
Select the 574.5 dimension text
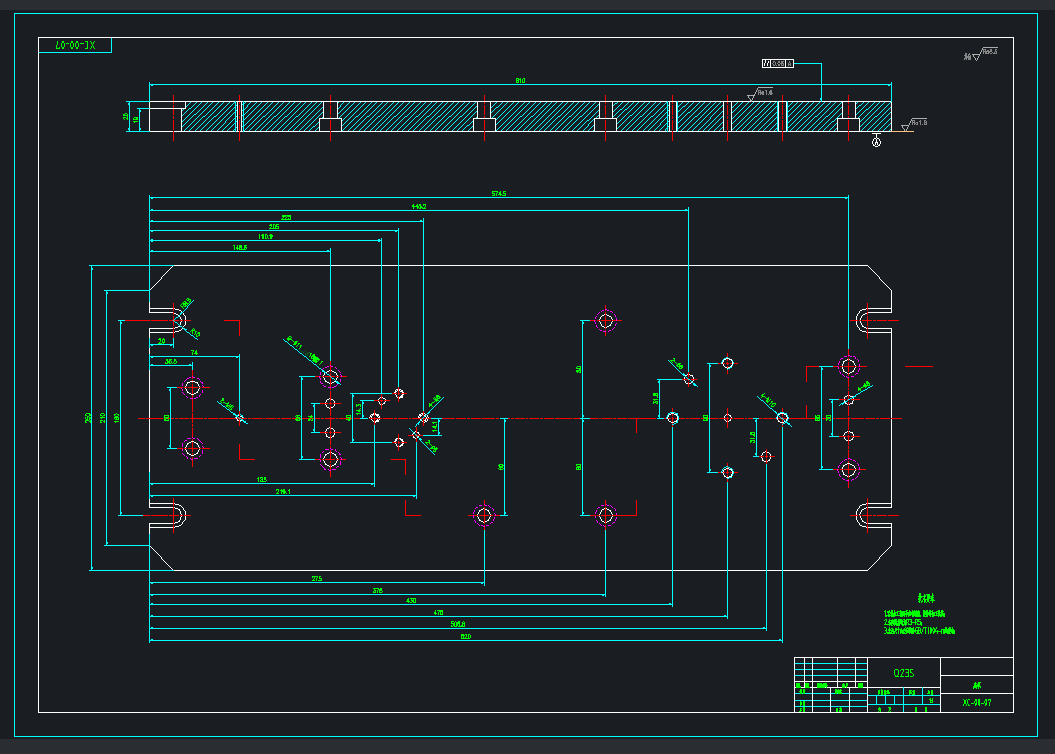[499, 194]
